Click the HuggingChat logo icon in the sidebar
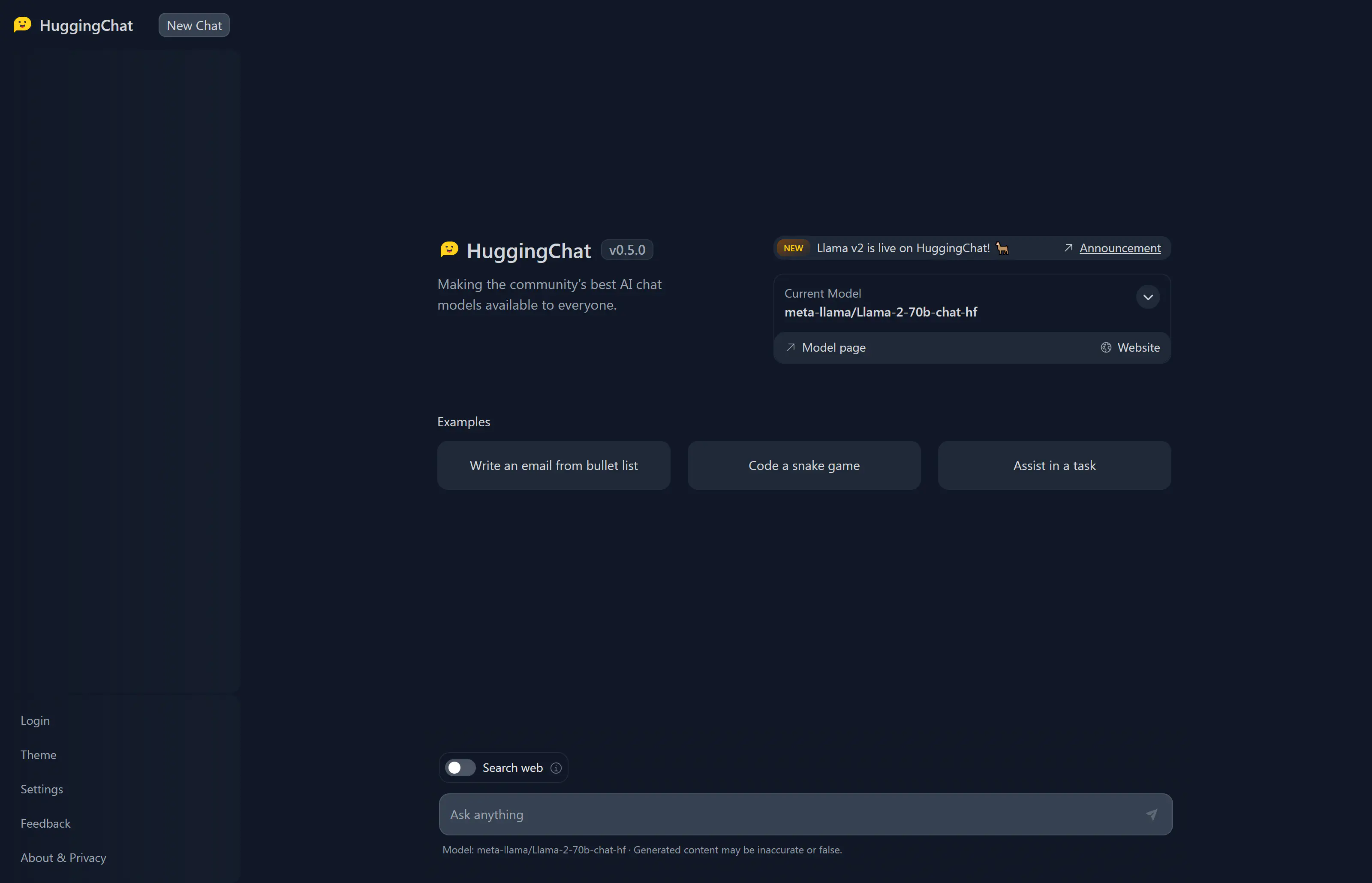 22,24
